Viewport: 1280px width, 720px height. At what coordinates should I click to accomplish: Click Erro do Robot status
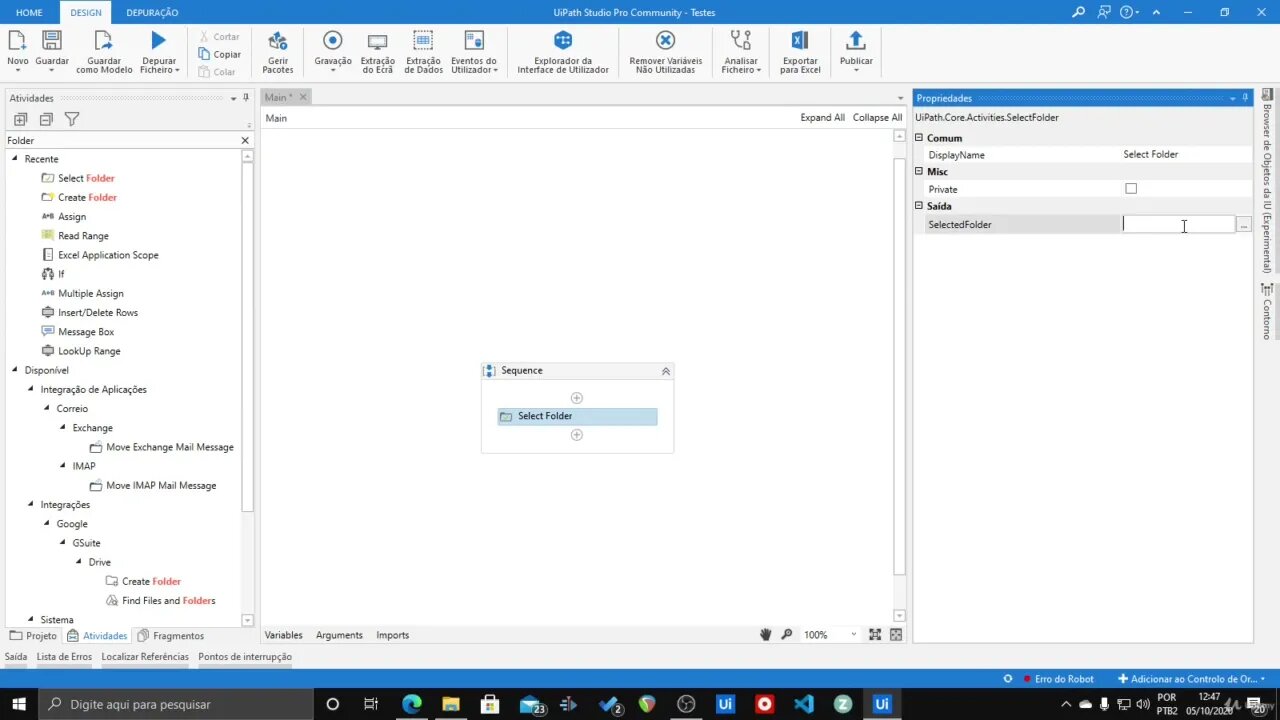point(1058,679)
